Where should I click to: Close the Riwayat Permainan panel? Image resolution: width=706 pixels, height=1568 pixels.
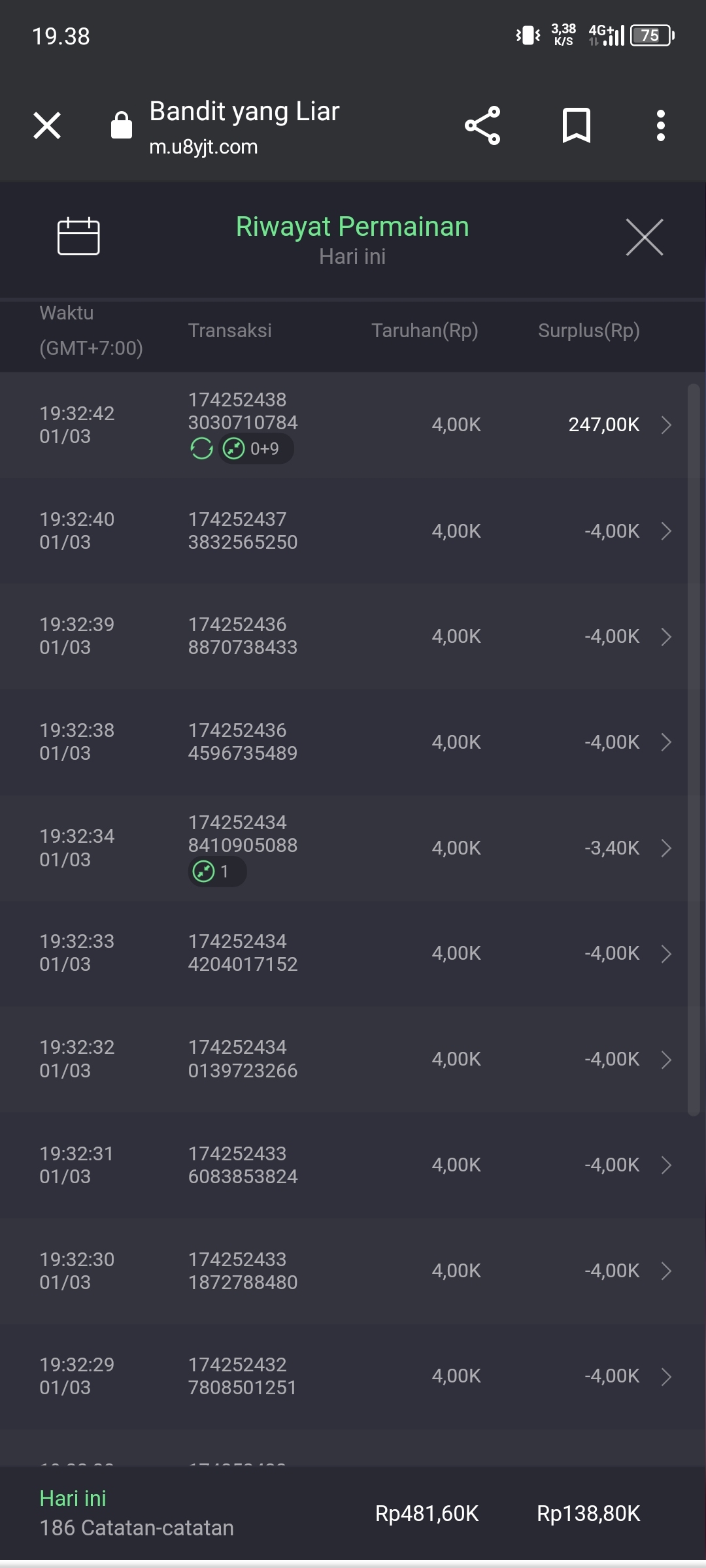click(644, 237)
